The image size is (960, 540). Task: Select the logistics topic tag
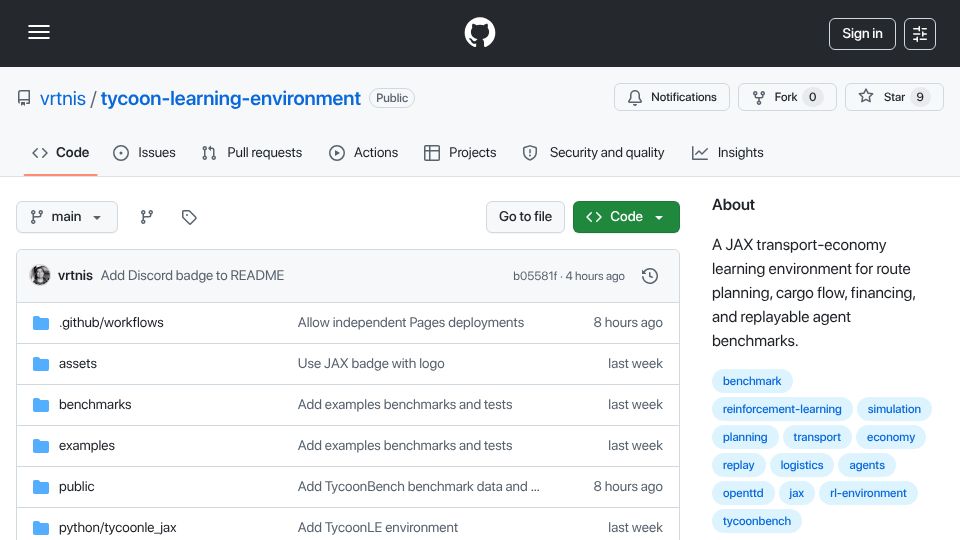pos(801,465)
